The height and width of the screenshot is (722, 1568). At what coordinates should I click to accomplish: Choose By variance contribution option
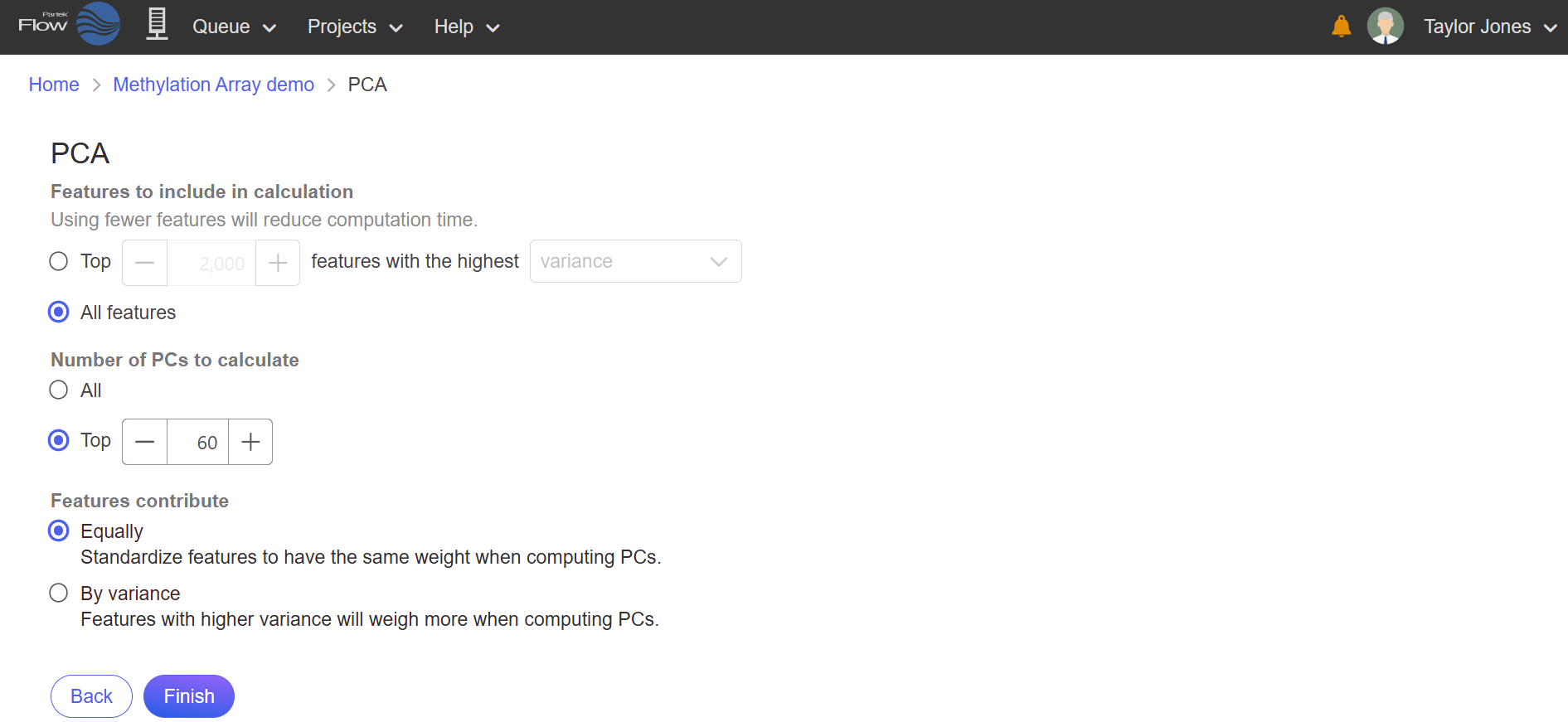click(58, 594)
